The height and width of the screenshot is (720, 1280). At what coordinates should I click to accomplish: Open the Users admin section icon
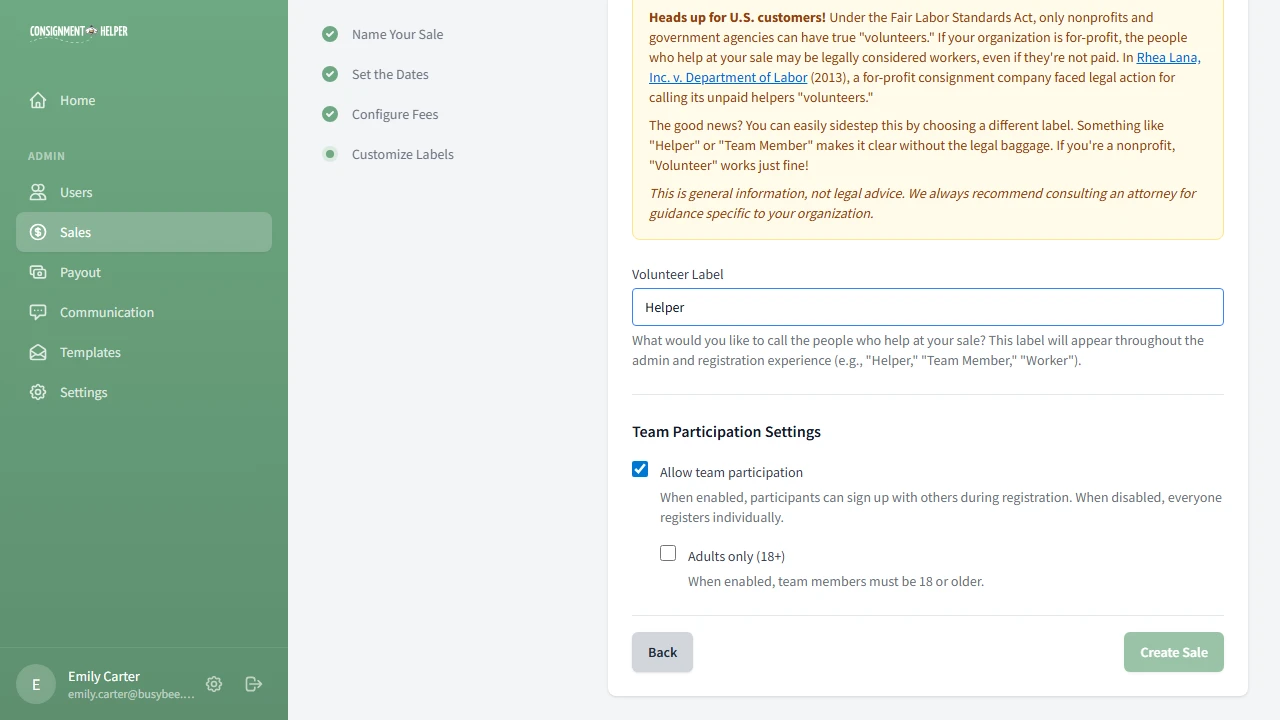(x=37, y=192)
